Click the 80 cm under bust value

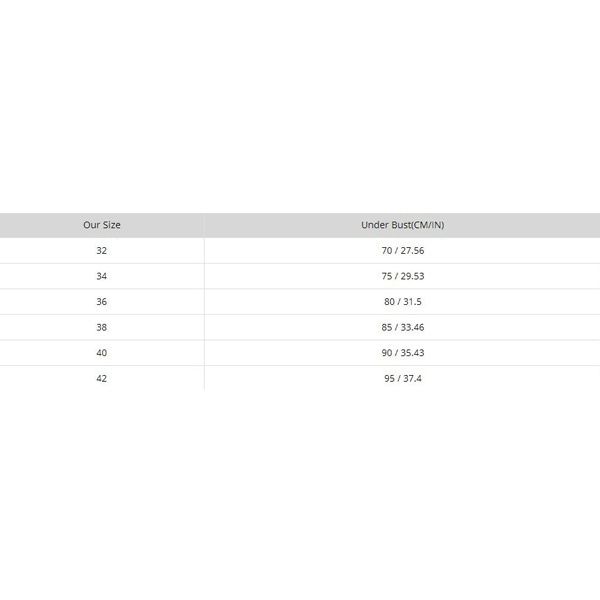click(x=390, y=301)
